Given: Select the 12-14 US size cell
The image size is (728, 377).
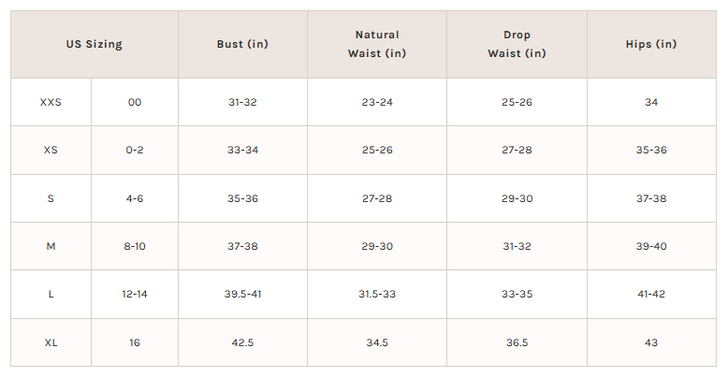Looking at the screenshot, I should [x=135, y=294].
